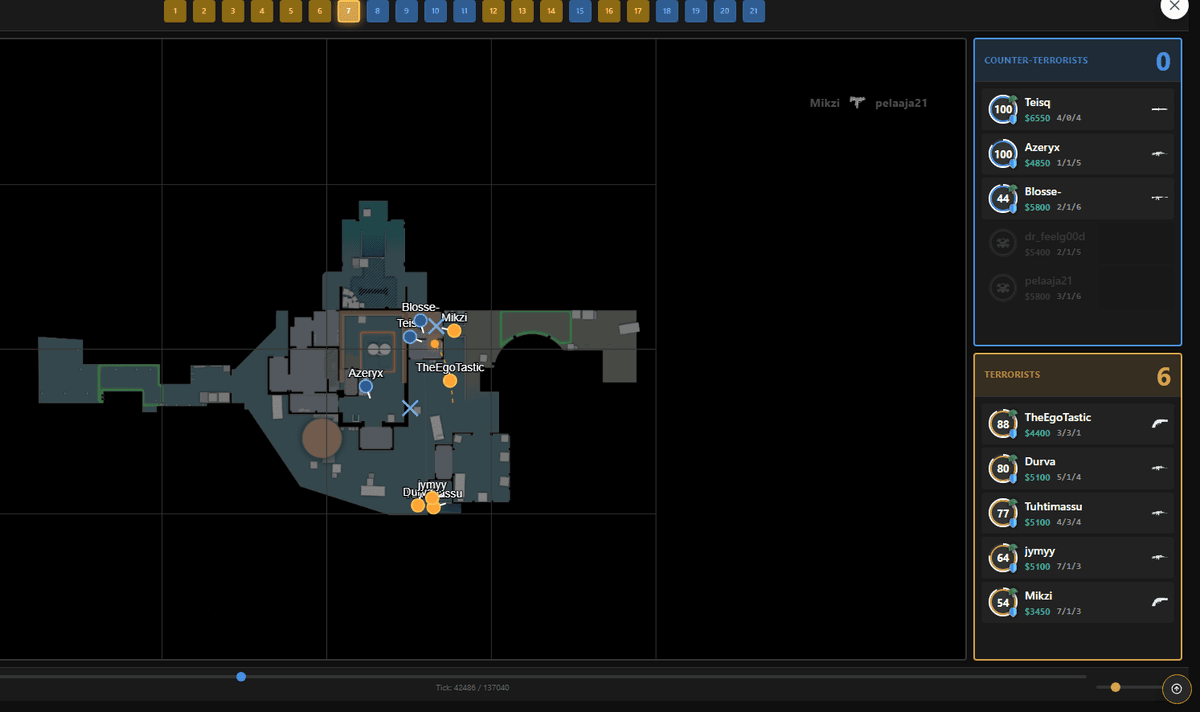Click the Counter-Terrorists panel header

[1078, 61]
